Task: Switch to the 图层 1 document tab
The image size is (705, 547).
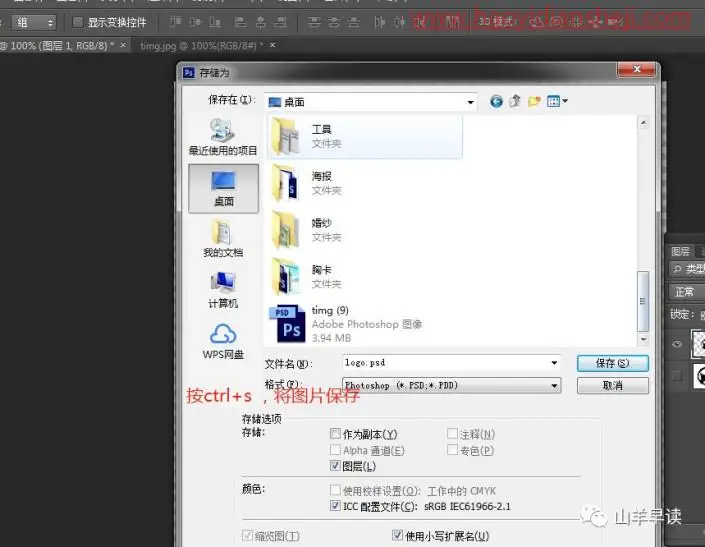Action: click(57, 45)
